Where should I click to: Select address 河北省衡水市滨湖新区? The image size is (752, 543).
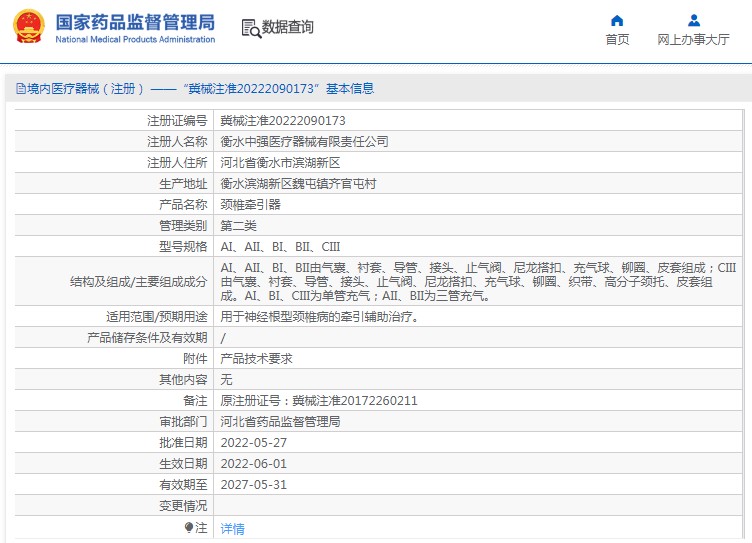pos(280,163)
